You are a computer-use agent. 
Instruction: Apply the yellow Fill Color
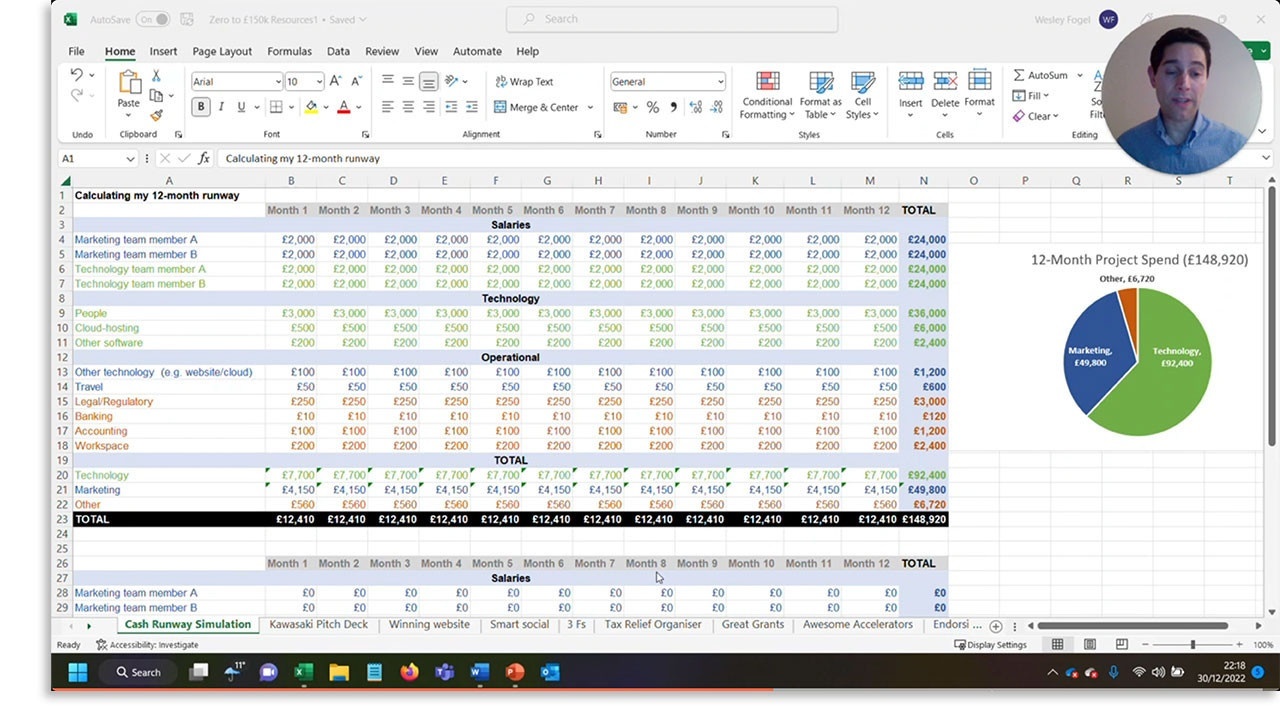coord(312,107)
